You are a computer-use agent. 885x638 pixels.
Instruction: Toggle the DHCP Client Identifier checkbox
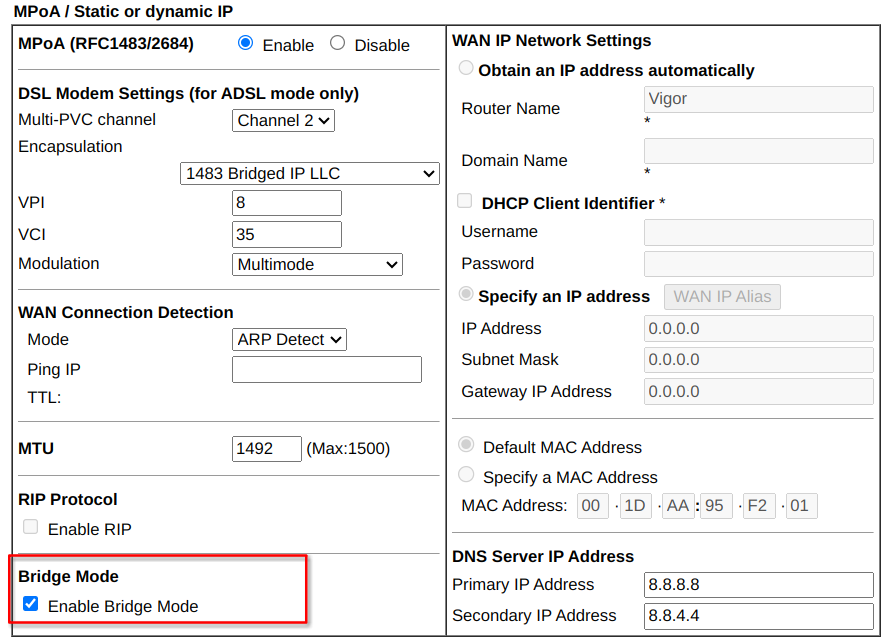tap(465, 201)
